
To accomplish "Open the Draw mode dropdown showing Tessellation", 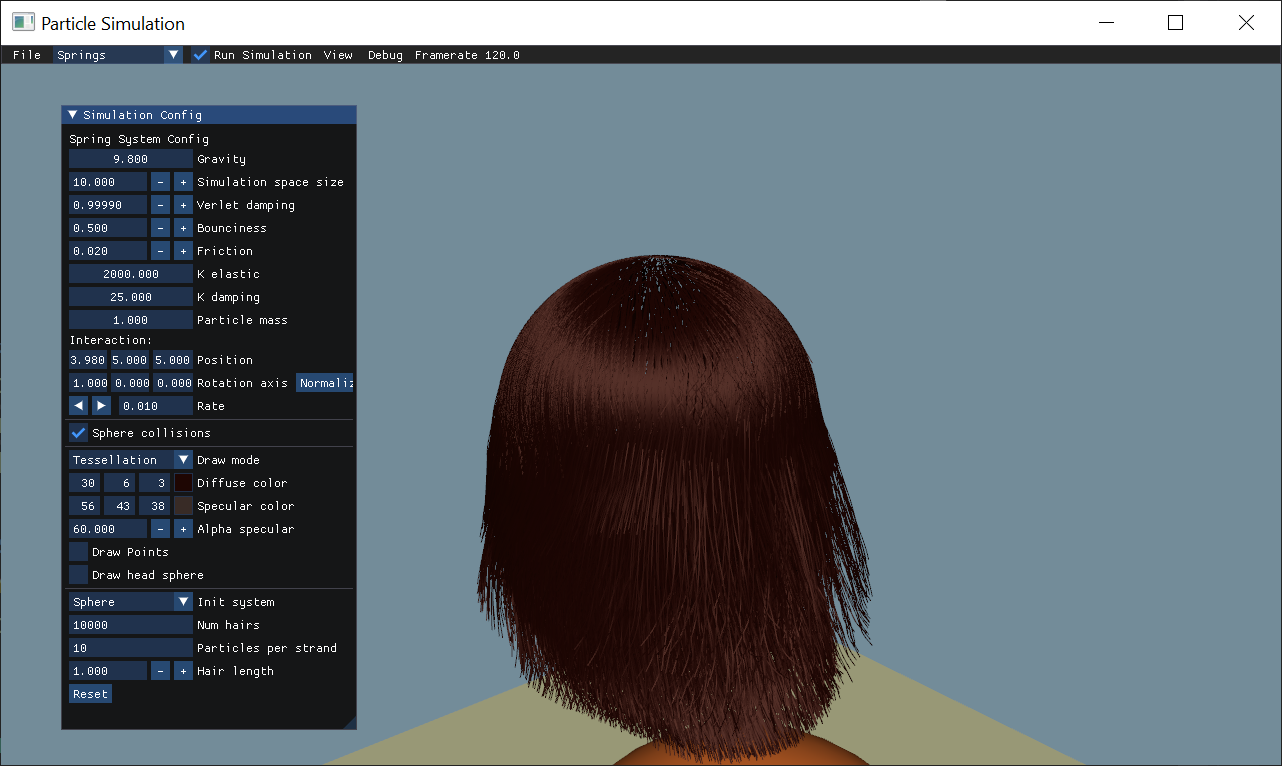I will 130,459.
